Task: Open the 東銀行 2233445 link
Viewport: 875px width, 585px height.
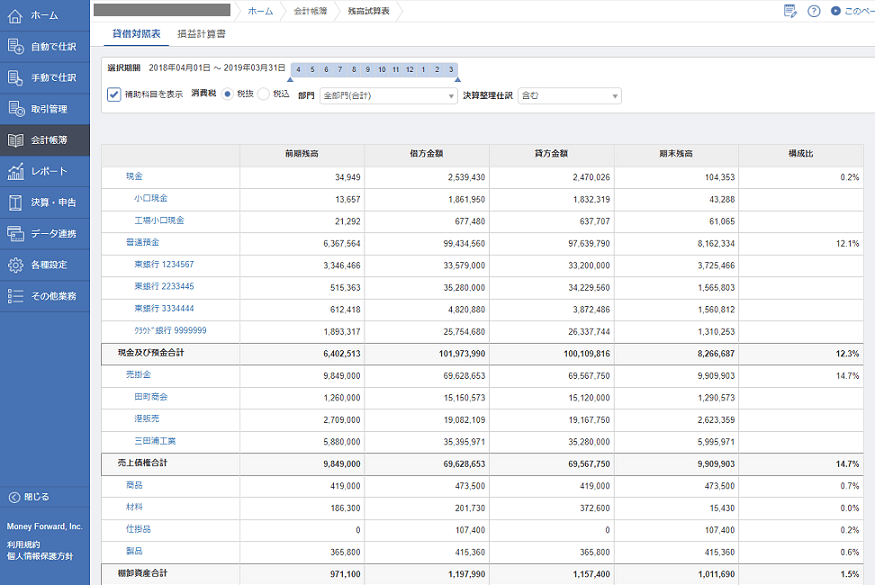Action: (164, 286)
